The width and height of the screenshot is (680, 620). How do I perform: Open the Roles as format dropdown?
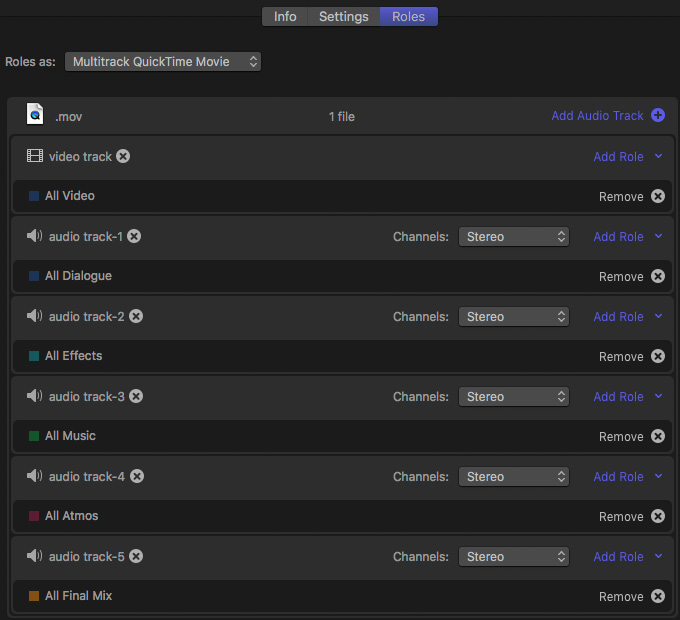163,62
